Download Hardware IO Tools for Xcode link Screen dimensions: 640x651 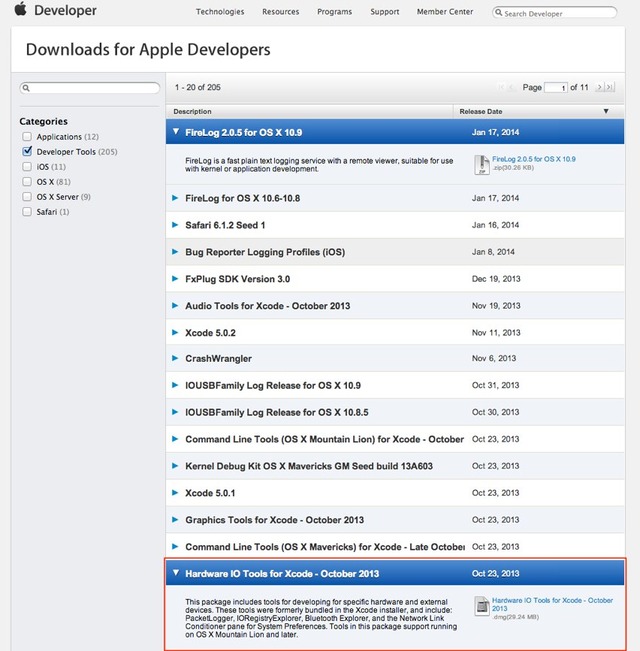point(552,604)
